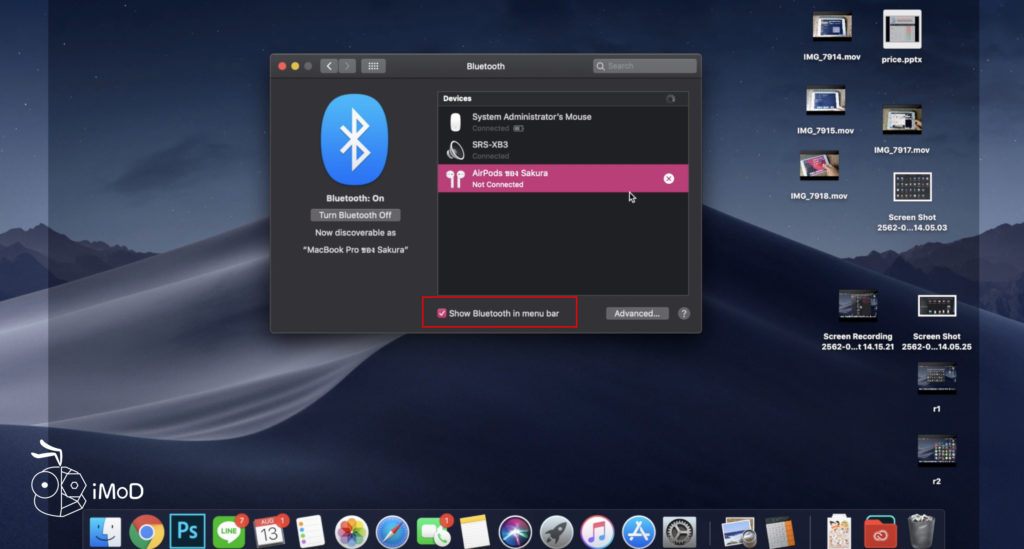Show all preferences grid button
1024x549 pixels.
[374, 66]
